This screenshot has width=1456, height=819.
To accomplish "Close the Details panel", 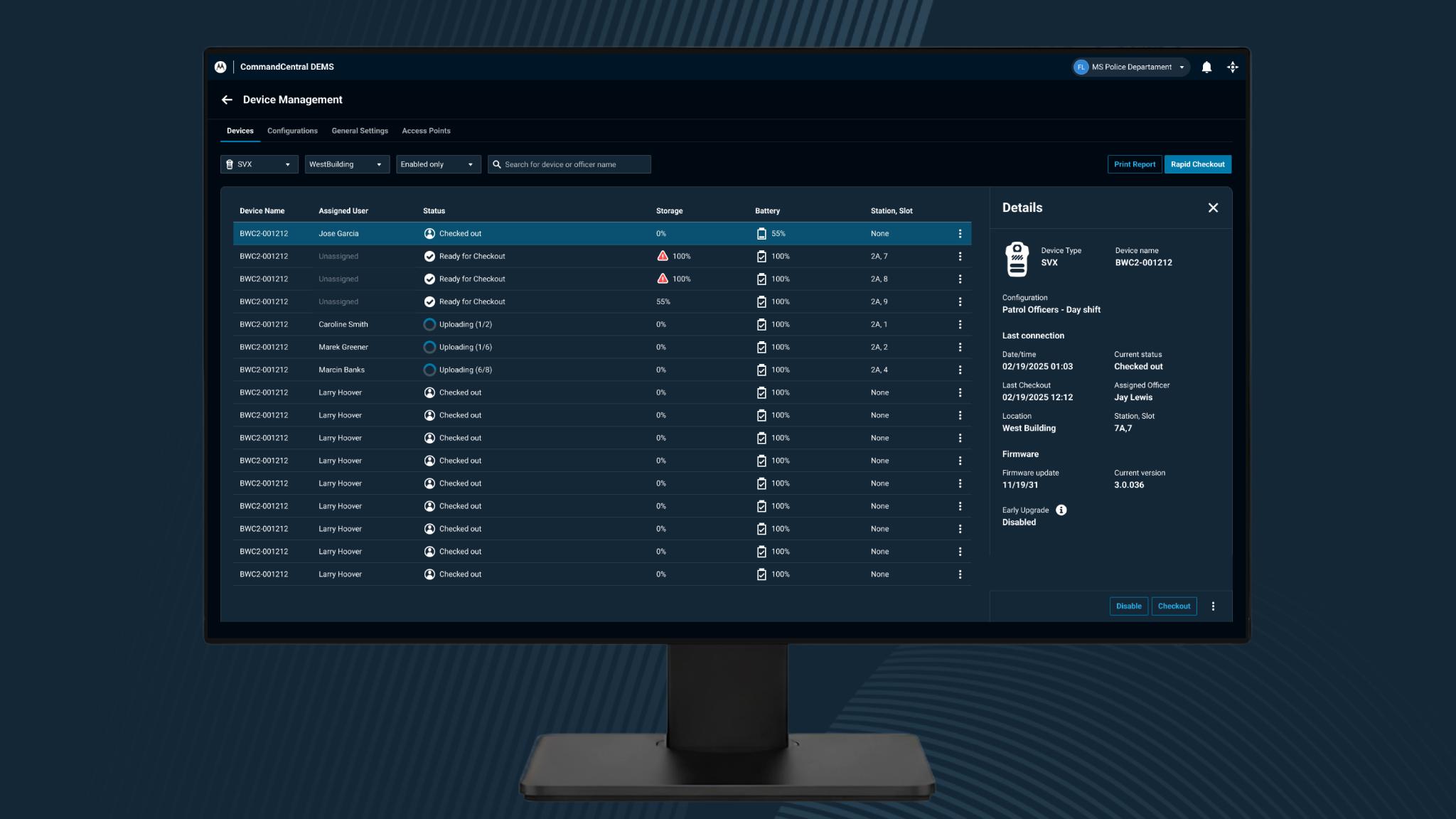I will [1213, 208].
